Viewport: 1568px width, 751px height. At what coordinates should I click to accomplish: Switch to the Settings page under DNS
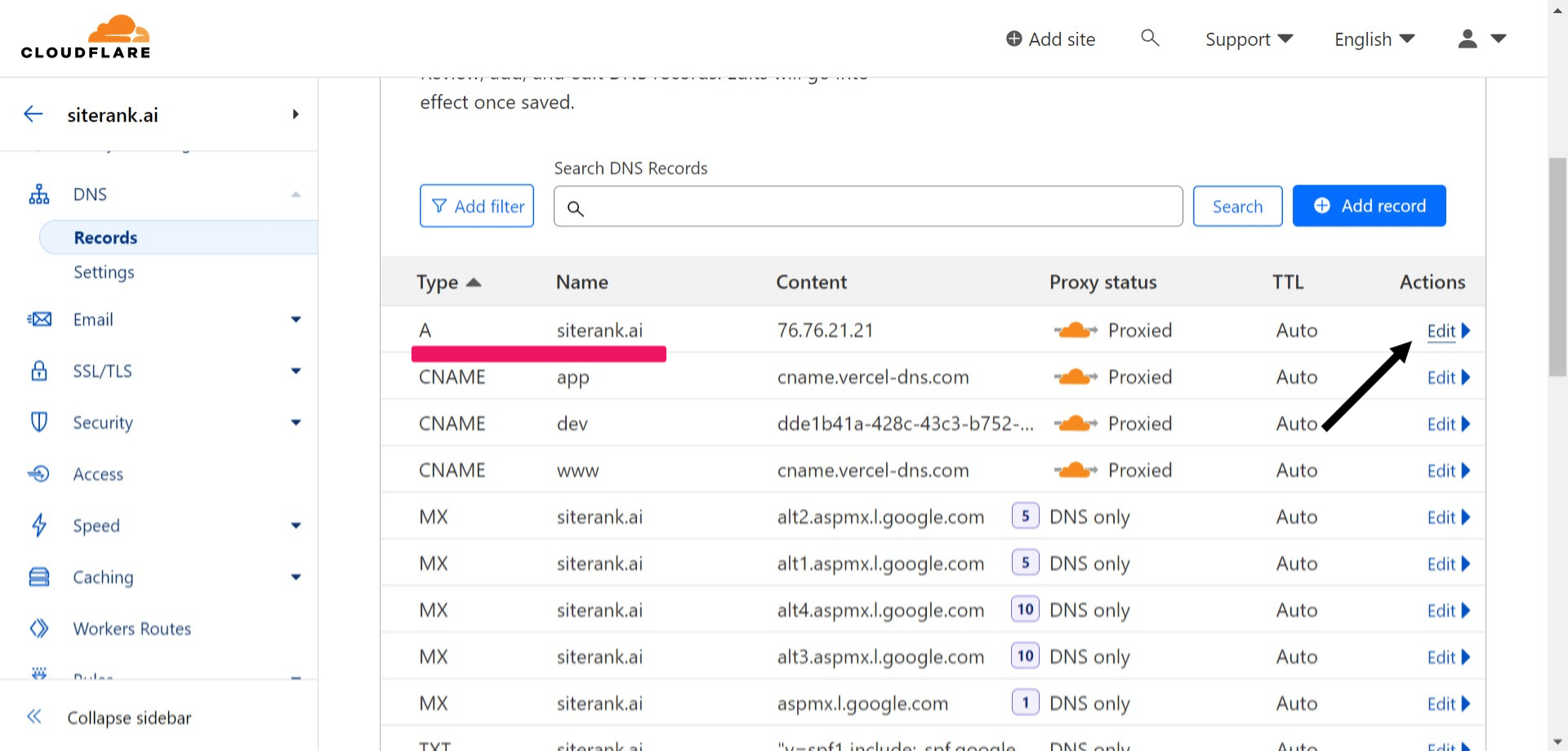click(x=104, y=272)
